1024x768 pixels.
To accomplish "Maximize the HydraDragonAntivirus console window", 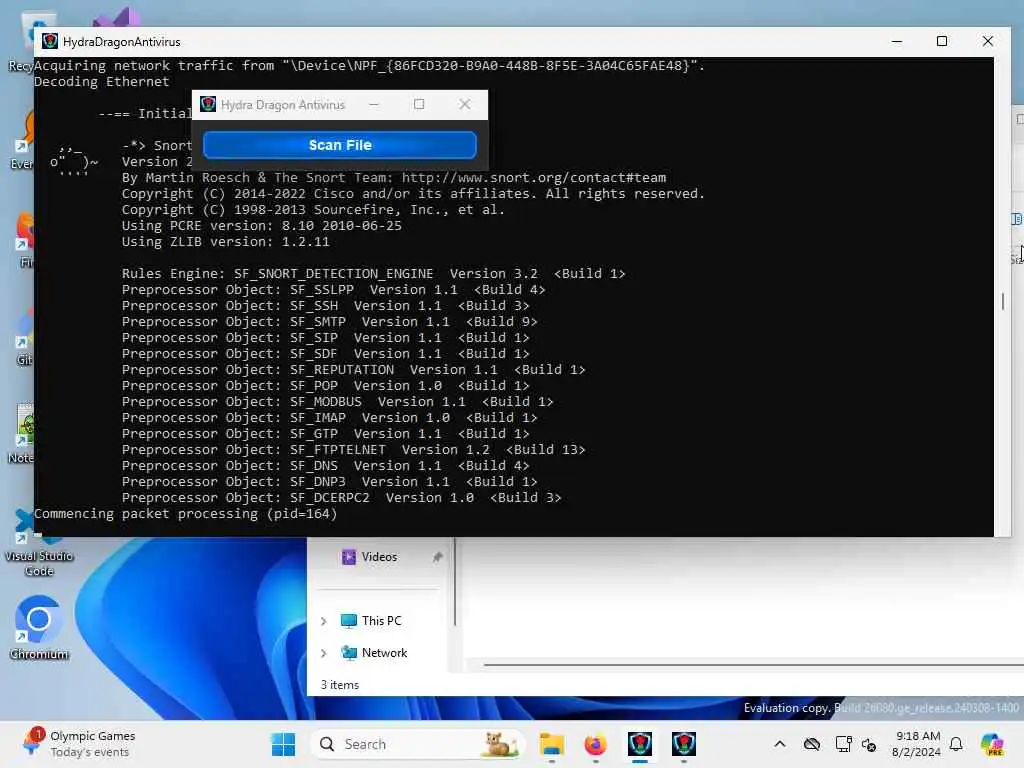I will 942,41.
